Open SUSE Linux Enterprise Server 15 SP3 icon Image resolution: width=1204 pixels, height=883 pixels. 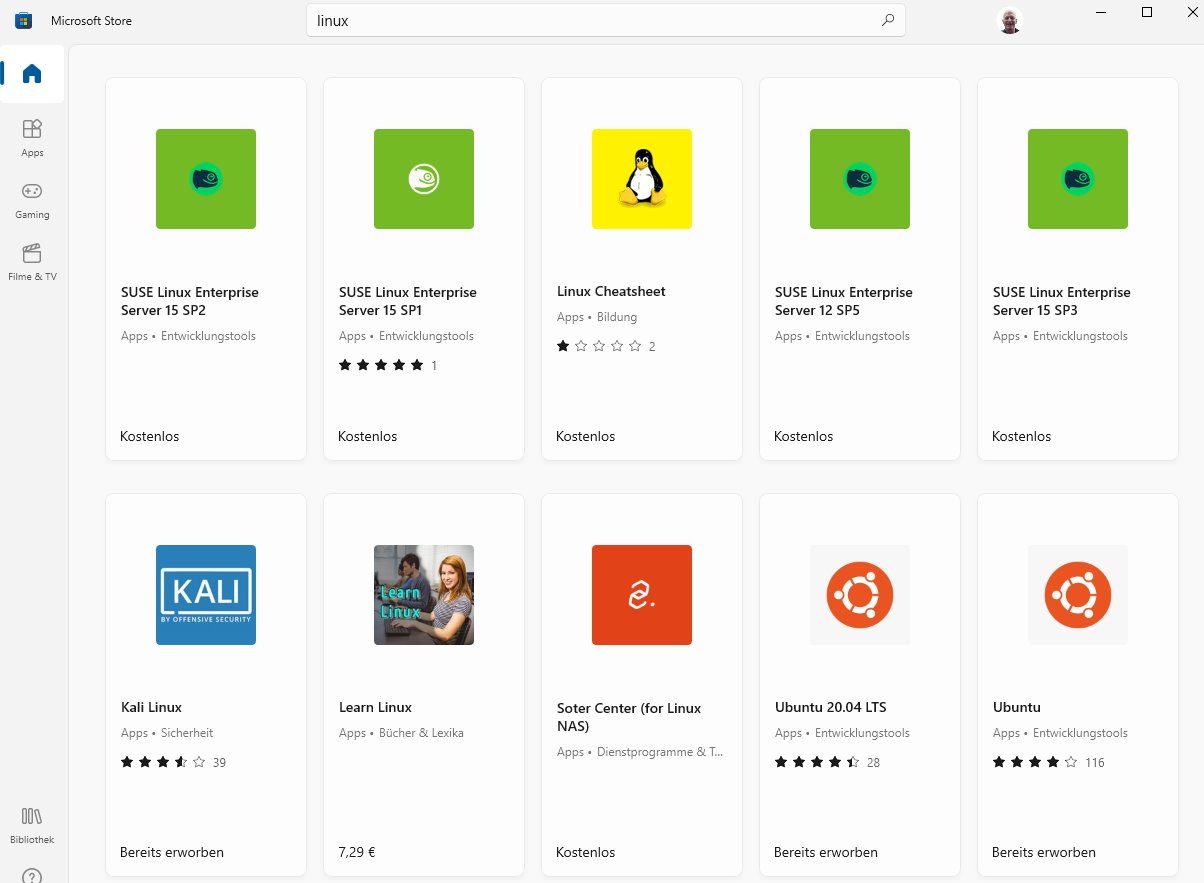pos(1078,179)
